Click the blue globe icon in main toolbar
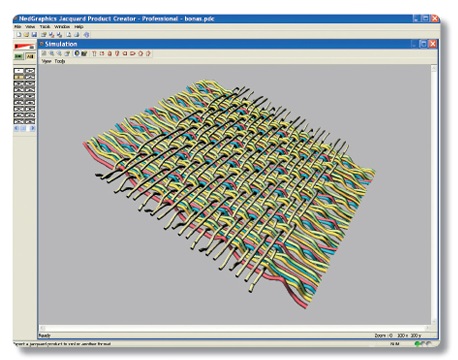458x360 pixels. (x=86, y=35)
